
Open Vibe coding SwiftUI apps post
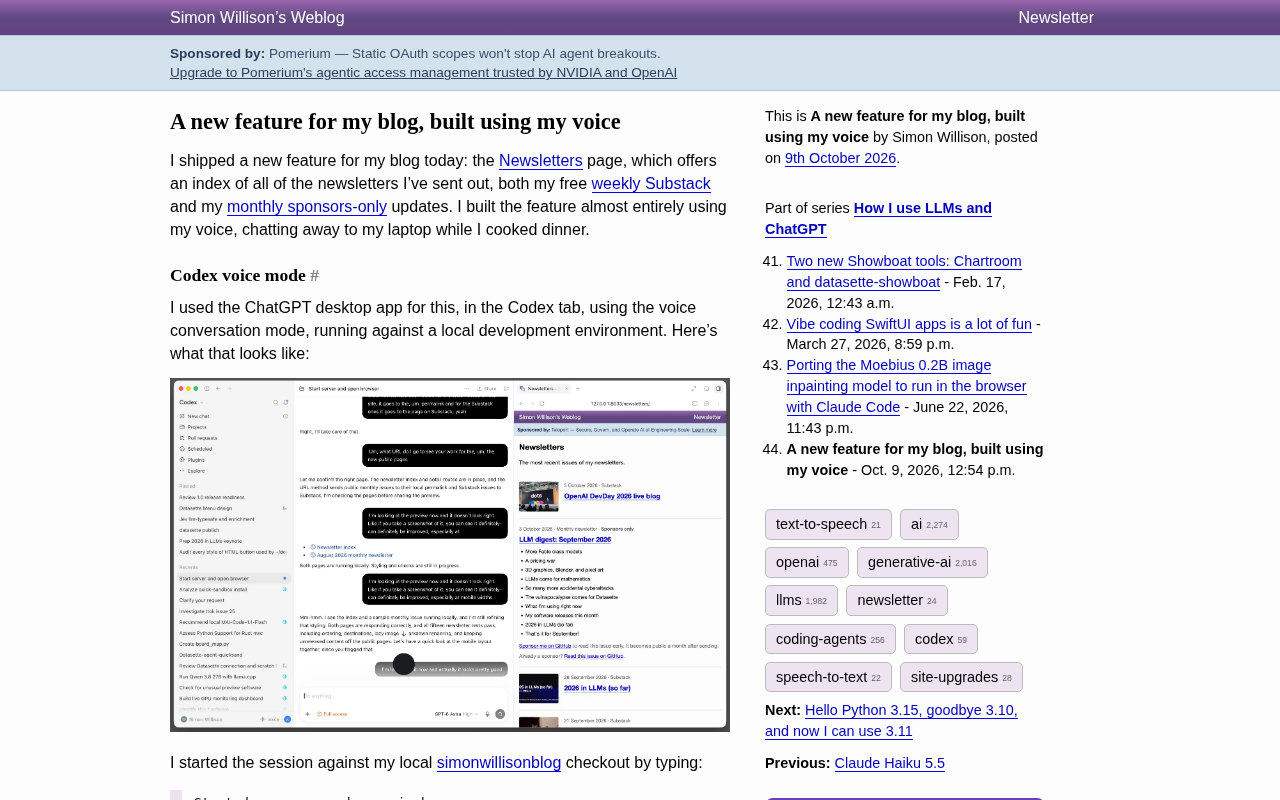point(909,324)
